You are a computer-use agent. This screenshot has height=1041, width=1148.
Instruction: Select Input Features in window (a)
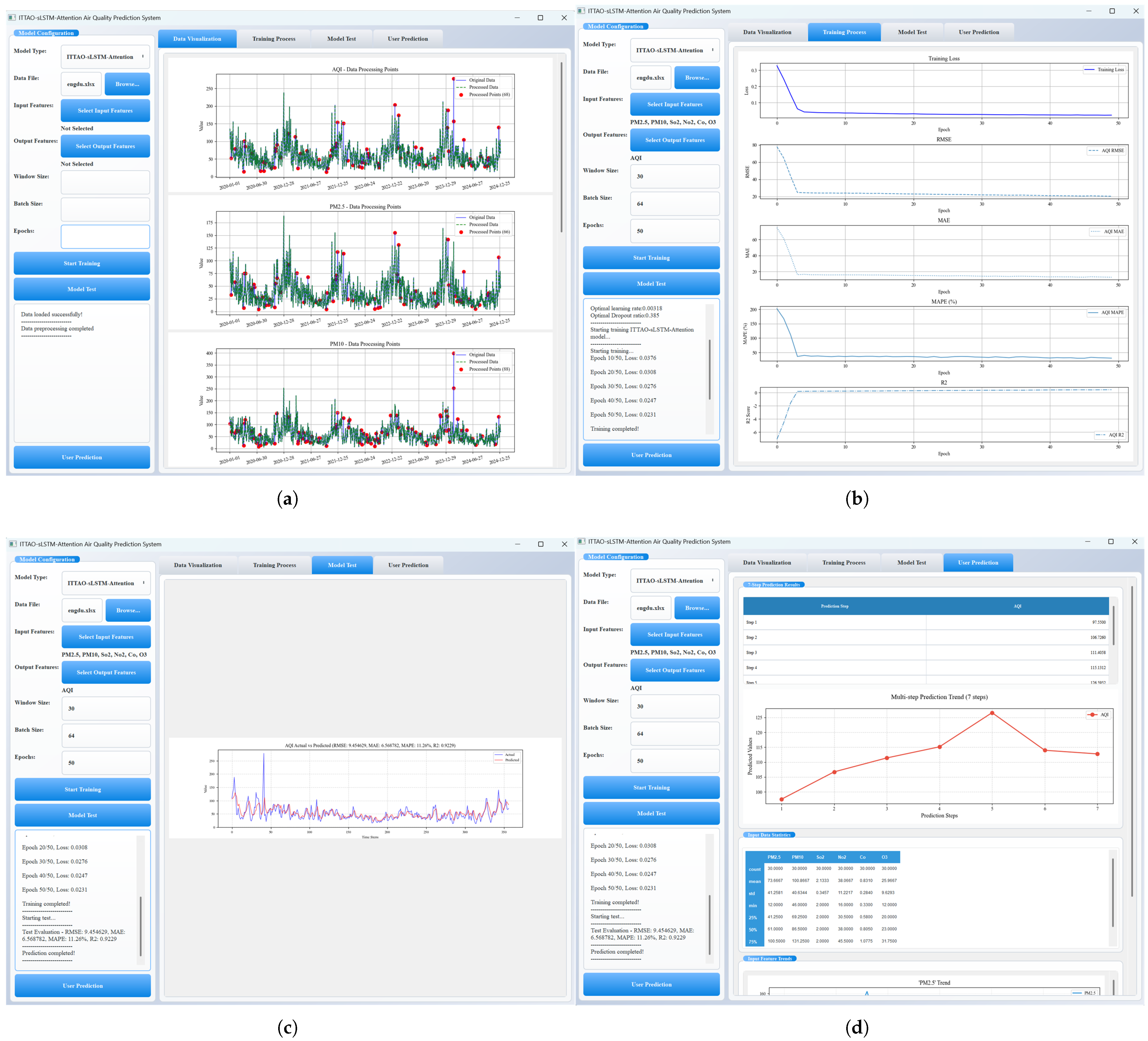point(105,110)
